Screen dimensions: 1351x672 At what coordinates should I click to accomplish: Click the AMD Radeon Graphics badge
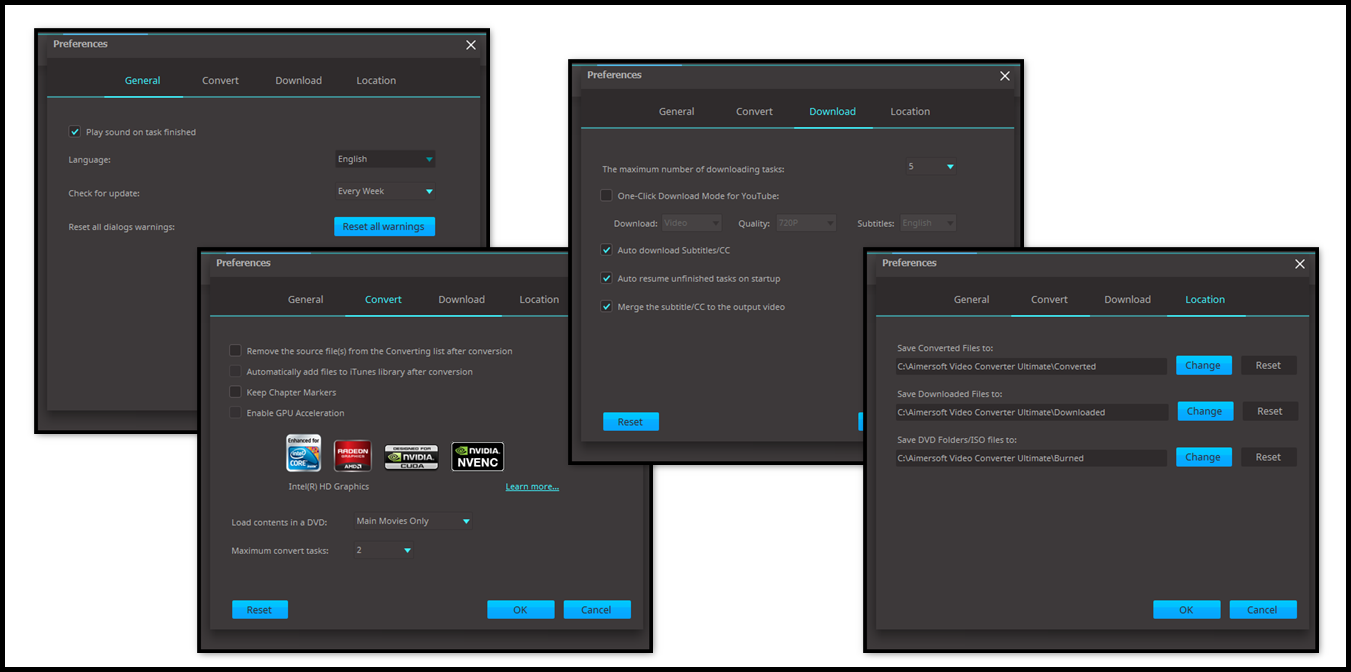(x=352, y=456)
